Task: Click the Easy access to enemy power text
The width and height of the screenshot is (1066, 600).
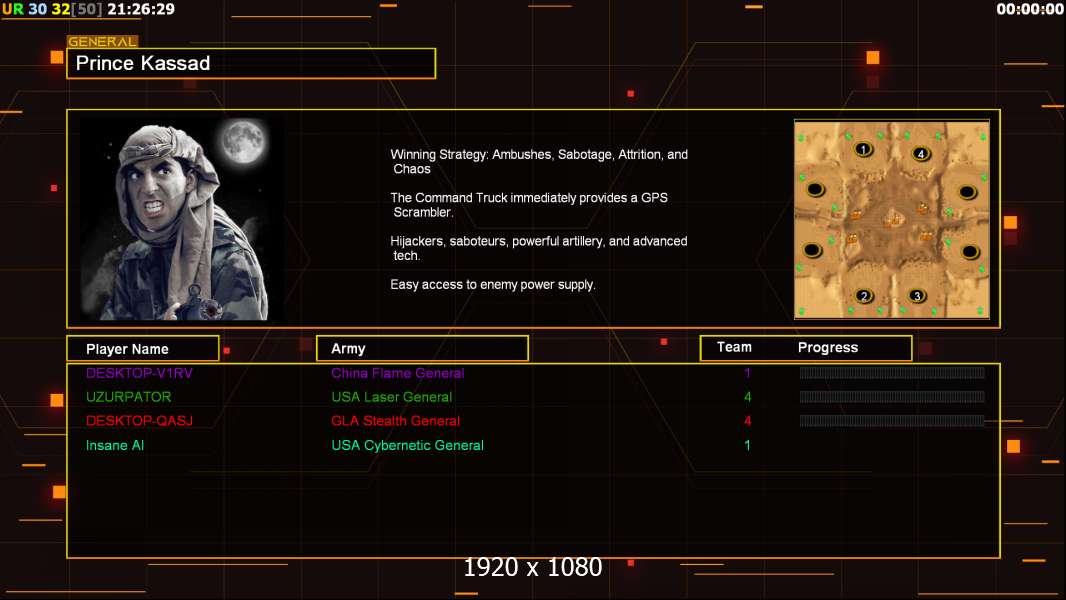Action: click(x=493, y=285)
